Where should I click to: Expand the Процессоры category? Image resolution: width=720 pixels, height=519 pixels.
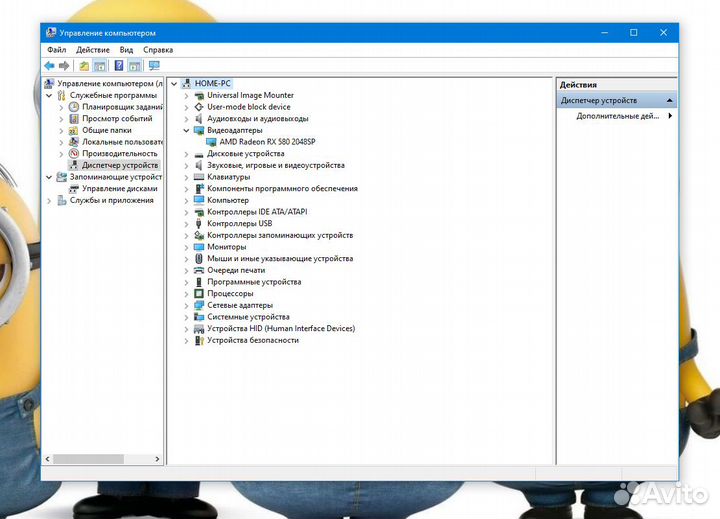pos(187,294)
